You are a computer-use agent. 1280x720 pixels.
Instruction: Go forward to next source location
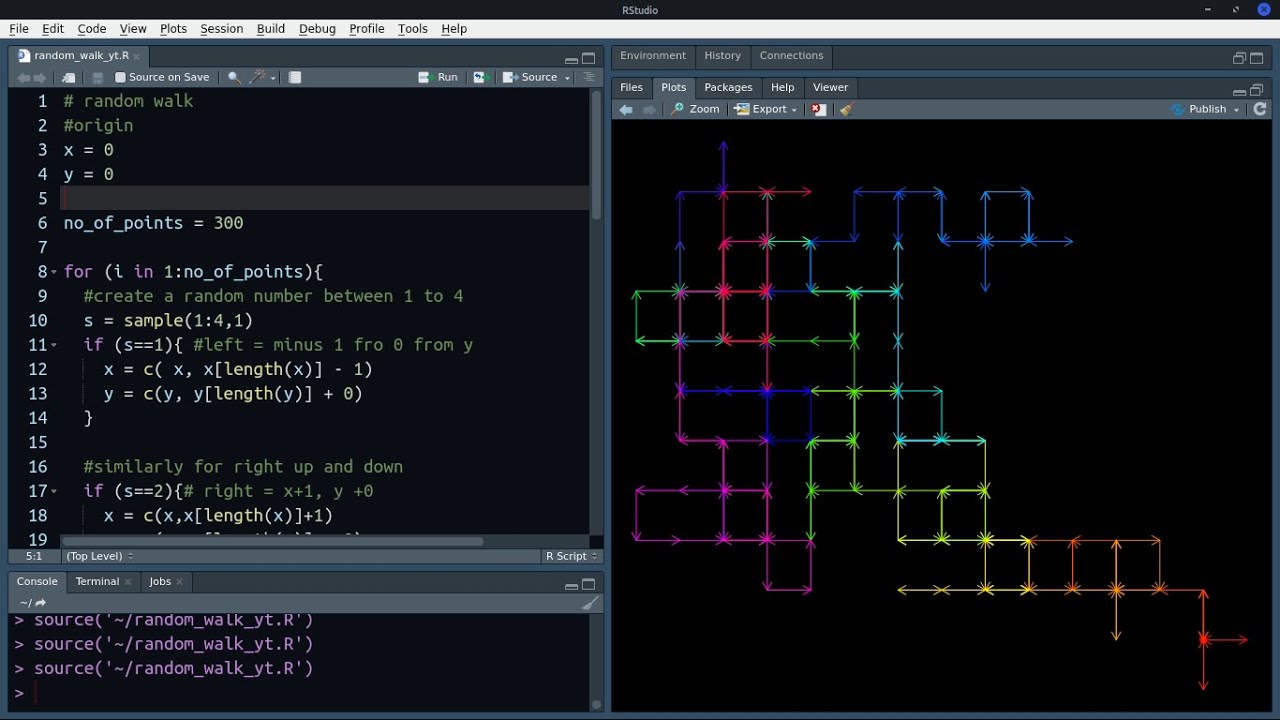pyautogui.click(x=41, y=77)
